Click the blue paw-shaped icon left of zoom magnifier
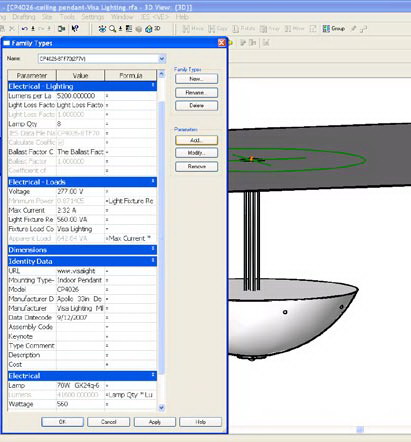Screen dimensions: 411x442 [x=102, y=29]
